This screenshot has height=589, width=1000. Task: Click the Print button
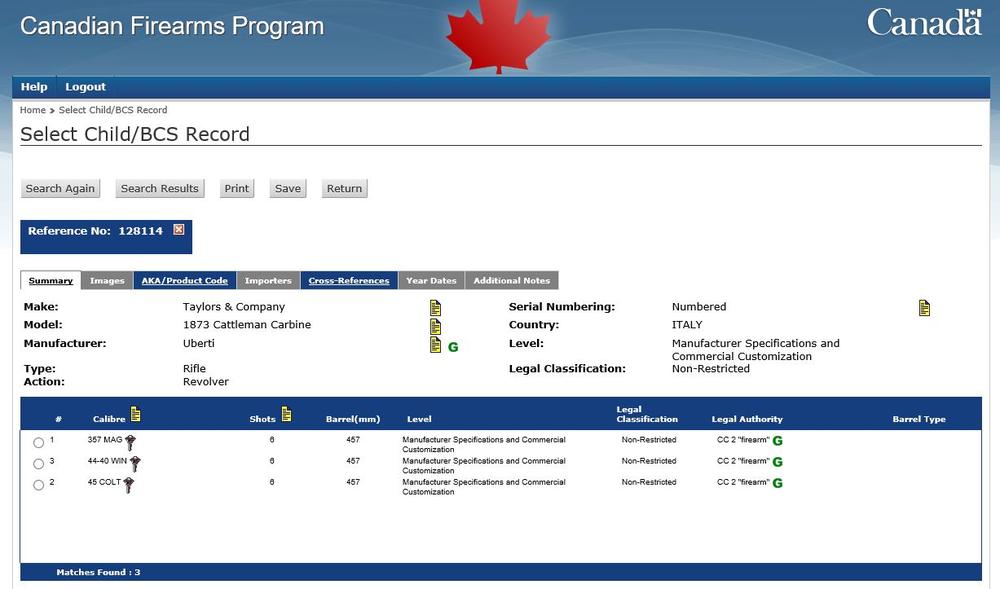[237, 189]
